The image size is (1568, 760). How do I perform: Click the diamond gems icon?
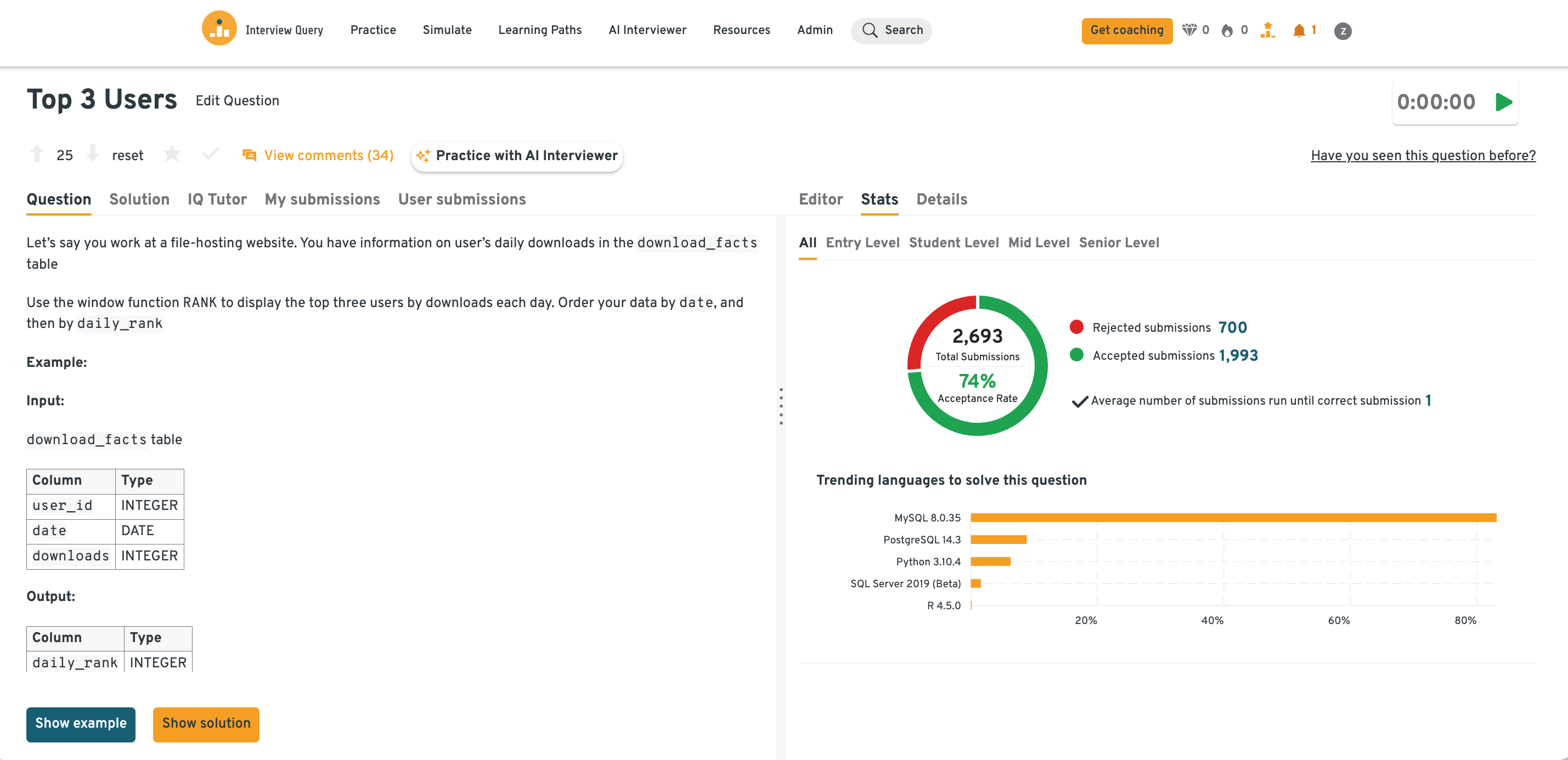pyautogui.click(x=1188, y=30)
